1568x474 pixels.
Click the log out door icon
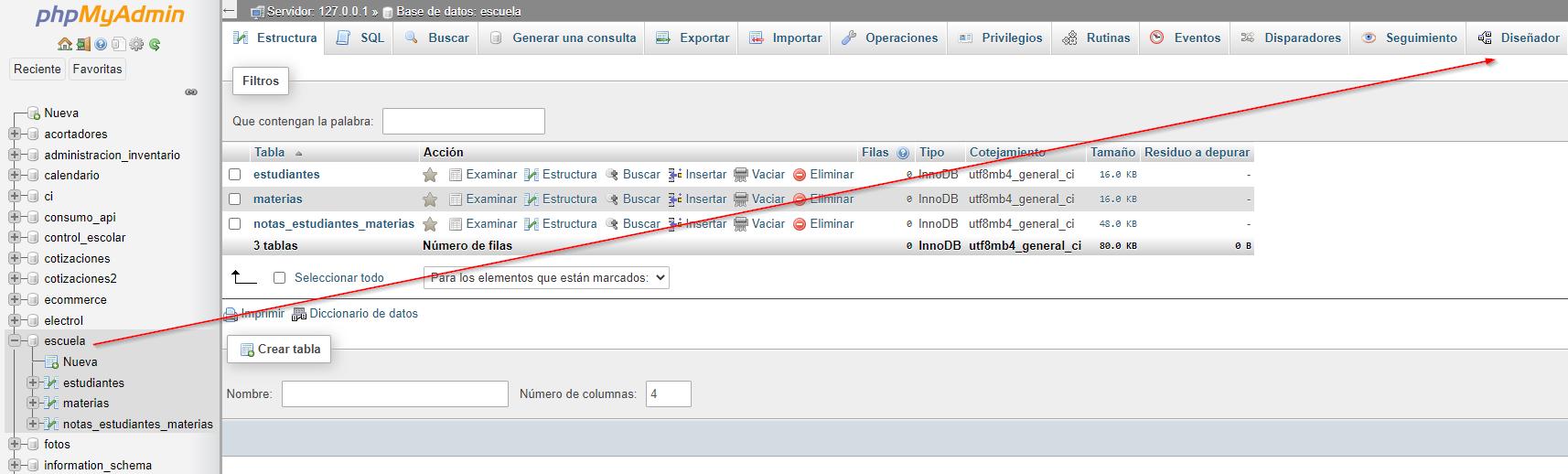pos(83,44)
